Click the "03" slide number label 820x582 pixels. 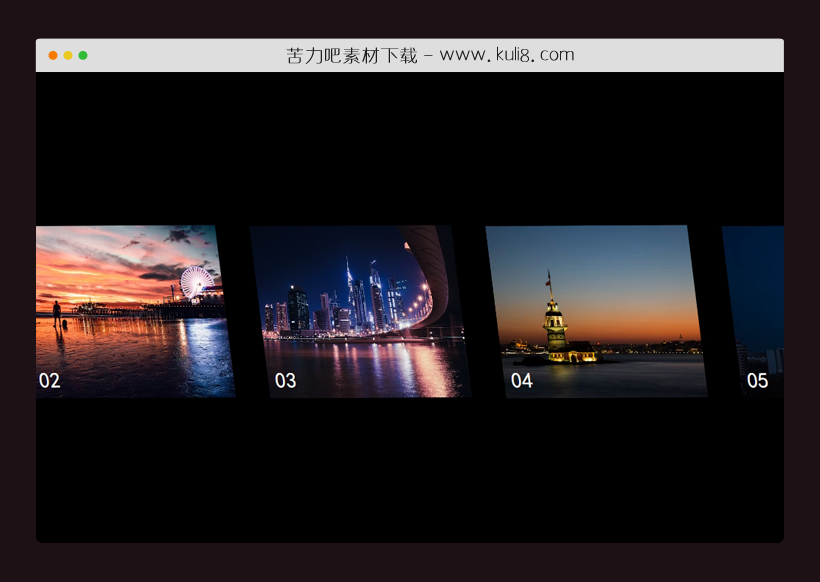[x=286, y=381]
